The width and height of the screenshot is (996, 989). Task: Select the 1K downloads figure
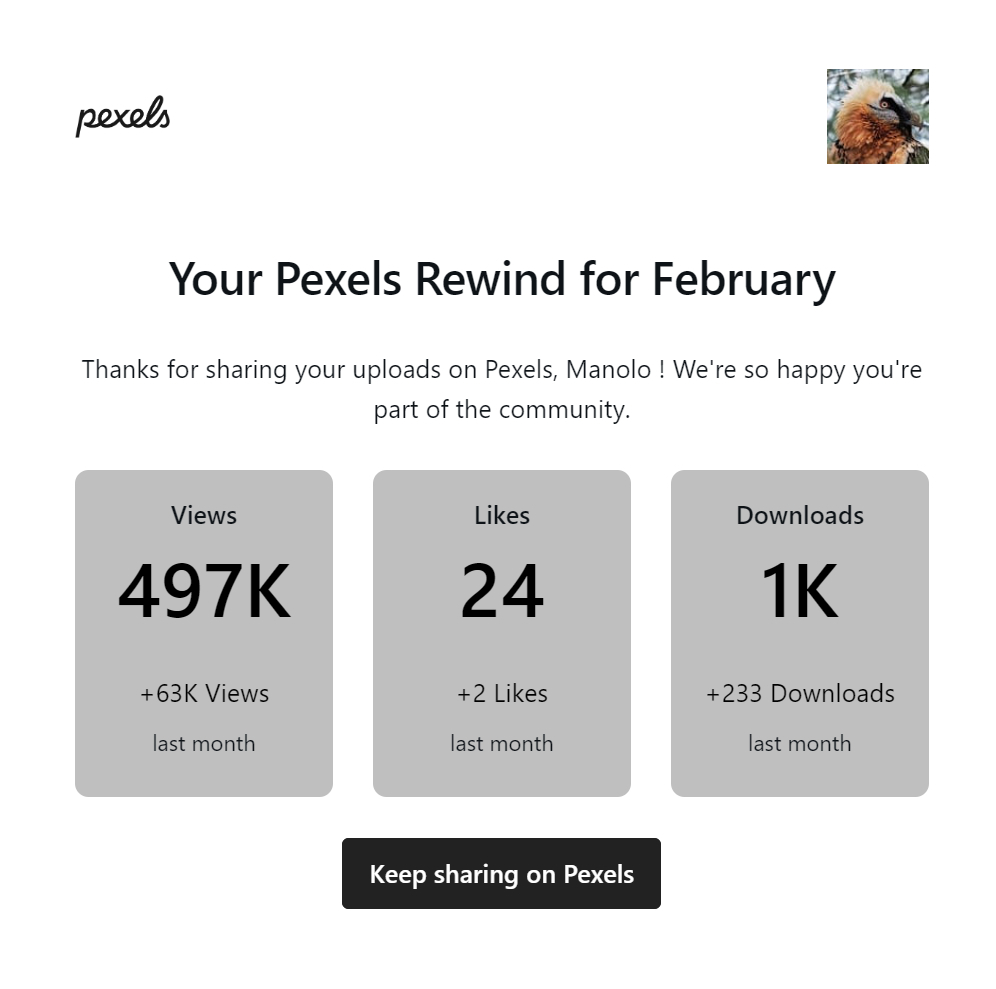point(800,592)
